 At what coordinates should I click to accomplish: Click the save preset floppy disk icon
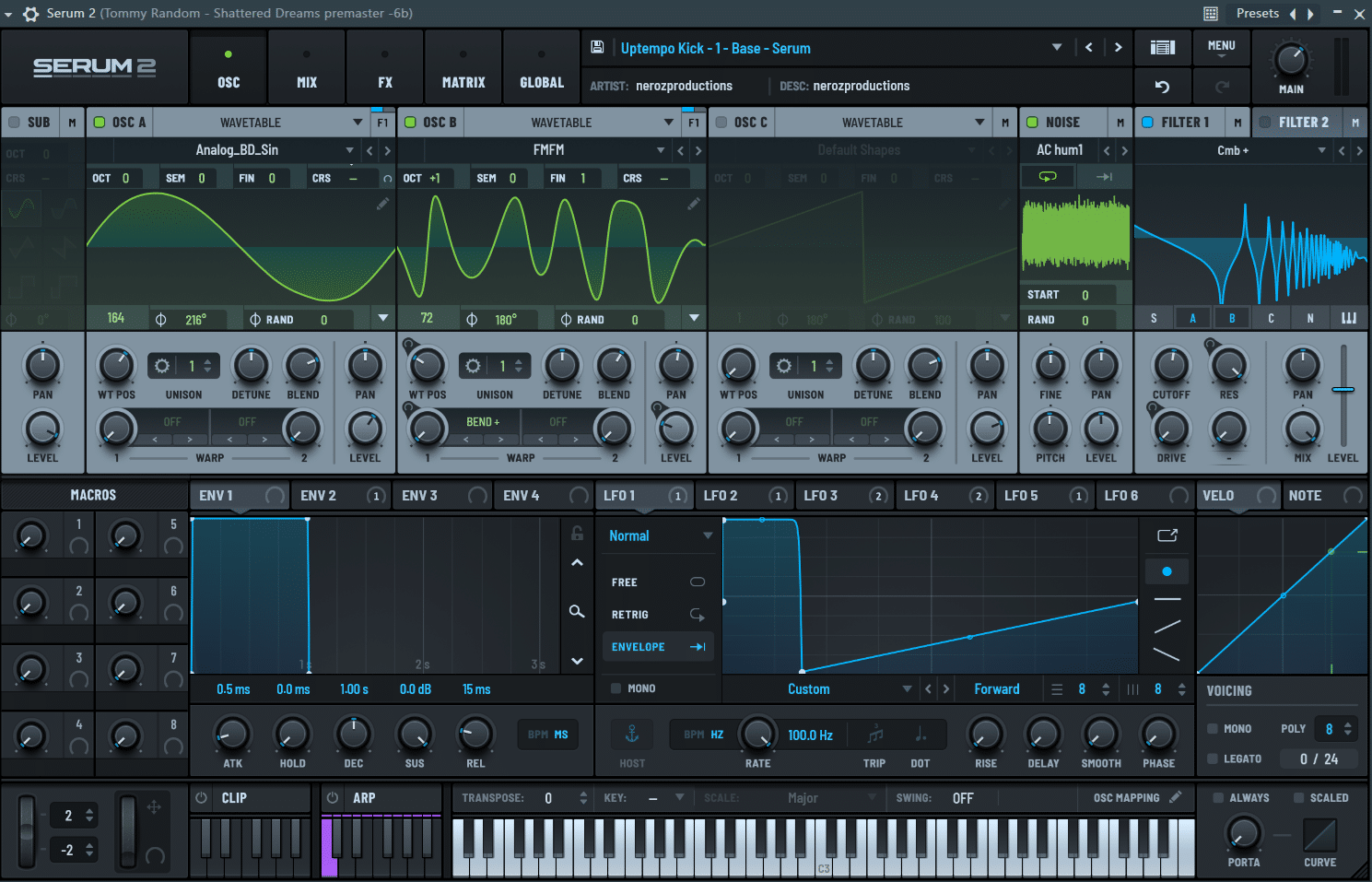[x=597, y=47]
